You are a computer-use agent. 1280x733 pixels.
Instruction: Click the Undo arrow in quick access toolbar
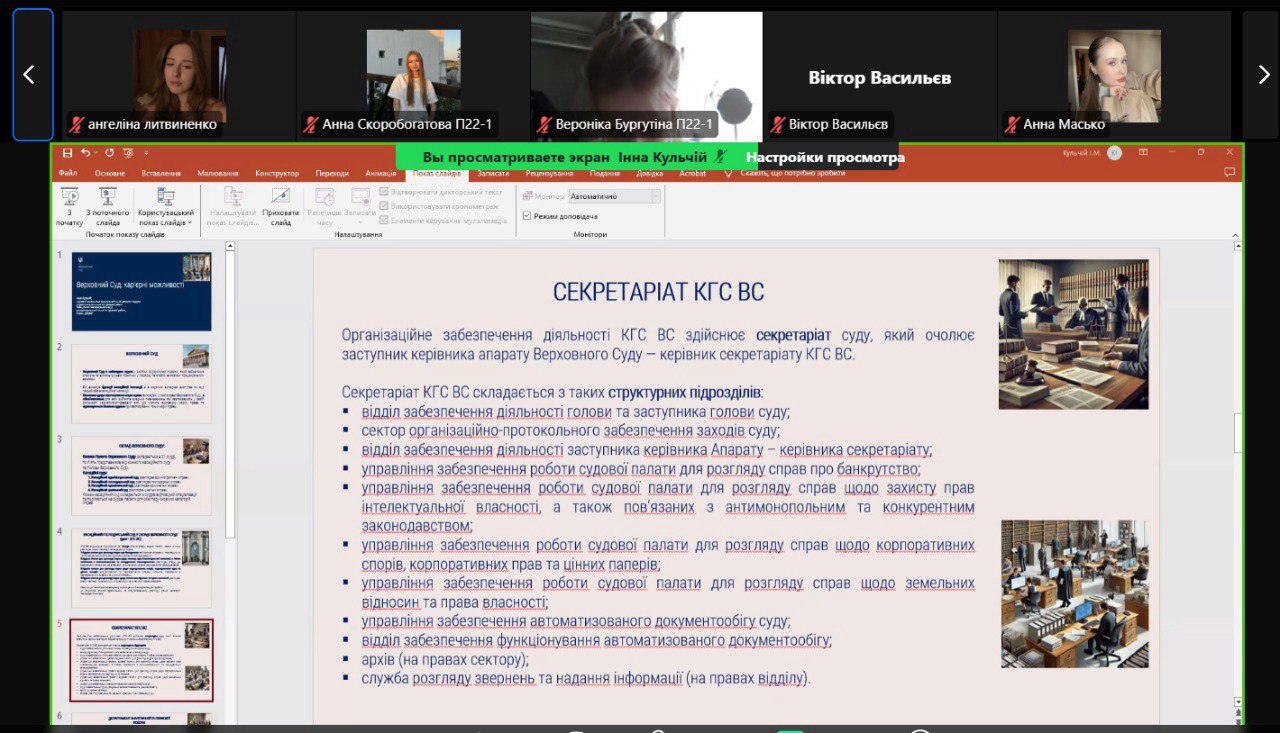(x=85, y=153)
